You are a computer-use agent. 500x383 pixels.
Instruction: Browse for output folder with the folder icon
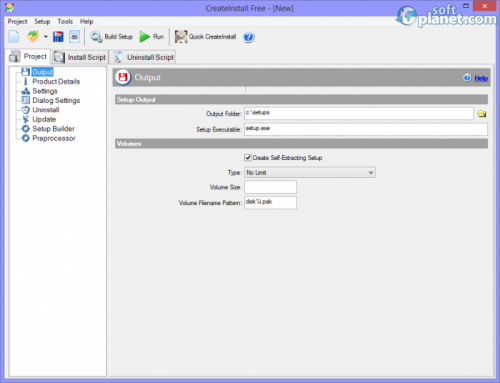(482, 114)
